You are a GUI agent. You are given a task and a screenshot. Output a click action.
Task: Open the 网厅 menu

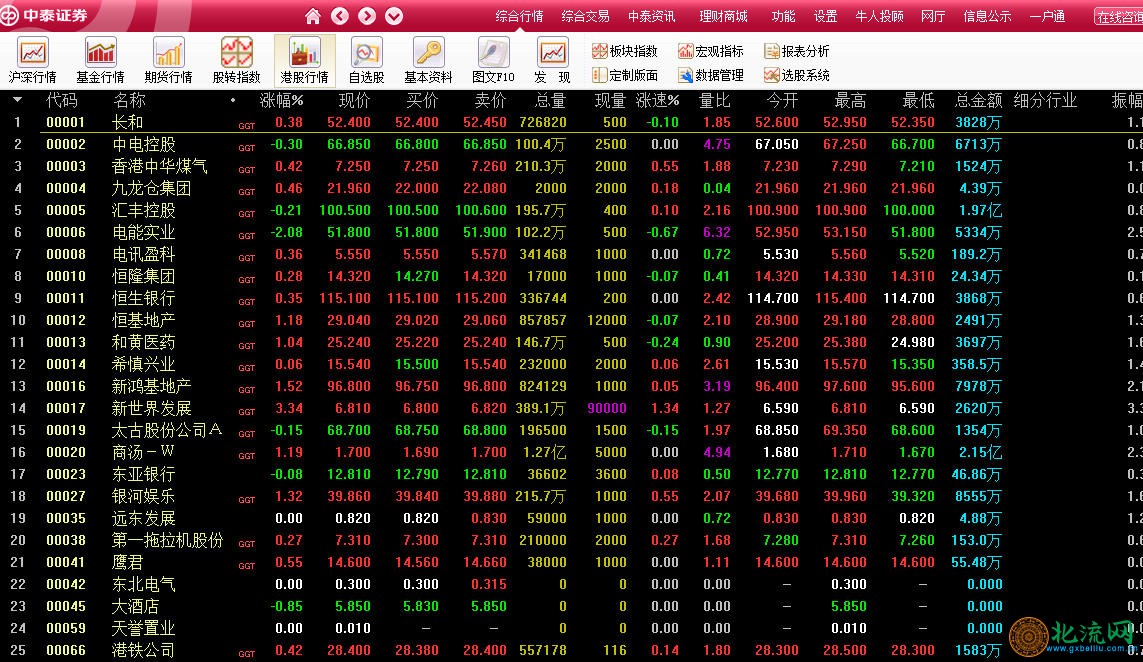[933, 16]
